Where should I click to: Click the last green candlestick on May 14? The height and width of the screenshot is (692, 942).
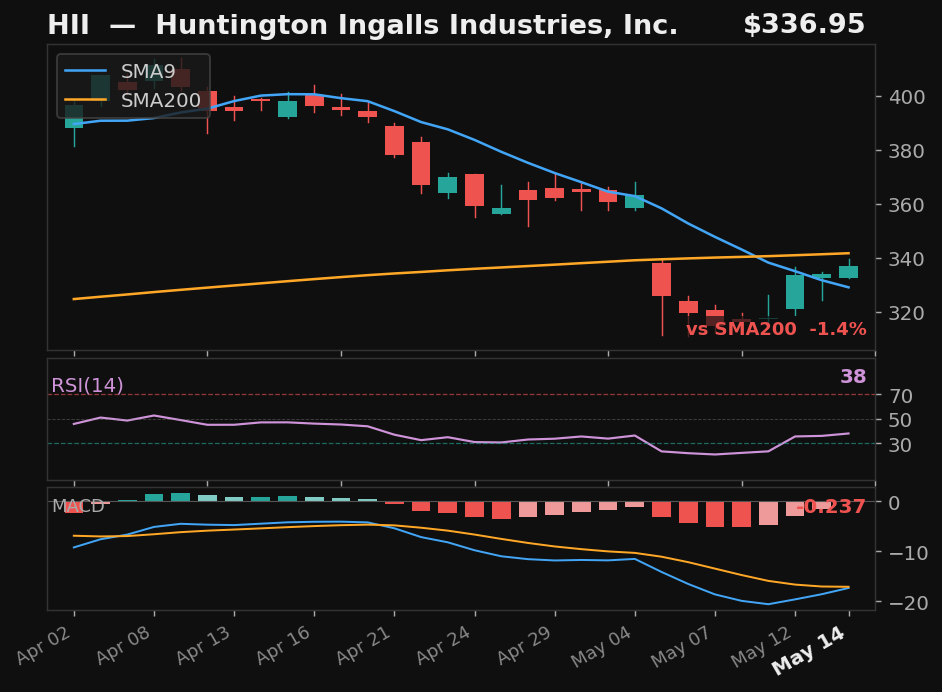coord(848,272)
